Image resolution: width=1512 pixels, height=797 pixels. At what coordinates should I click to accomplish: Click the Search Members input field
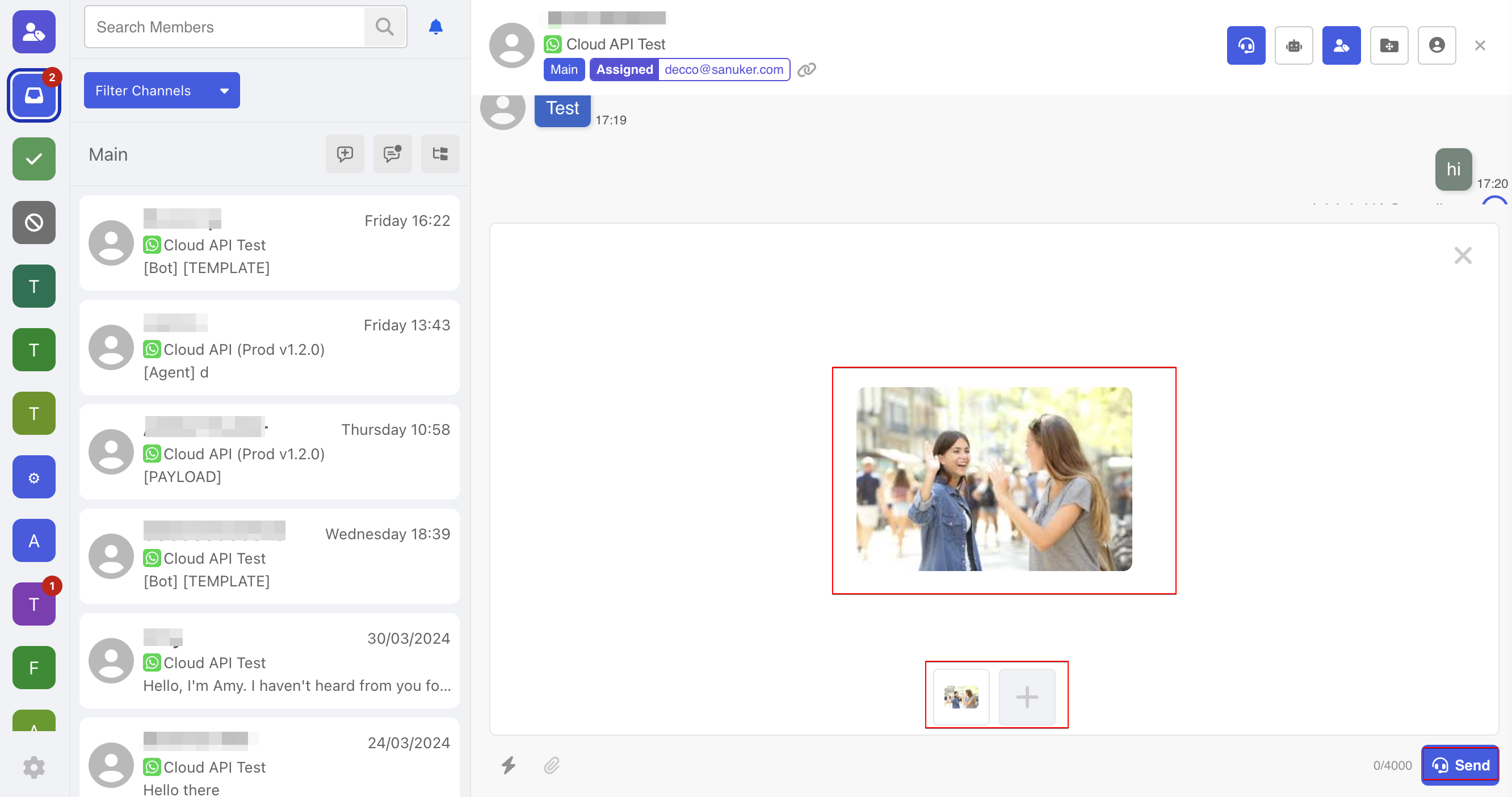[224, 27]
